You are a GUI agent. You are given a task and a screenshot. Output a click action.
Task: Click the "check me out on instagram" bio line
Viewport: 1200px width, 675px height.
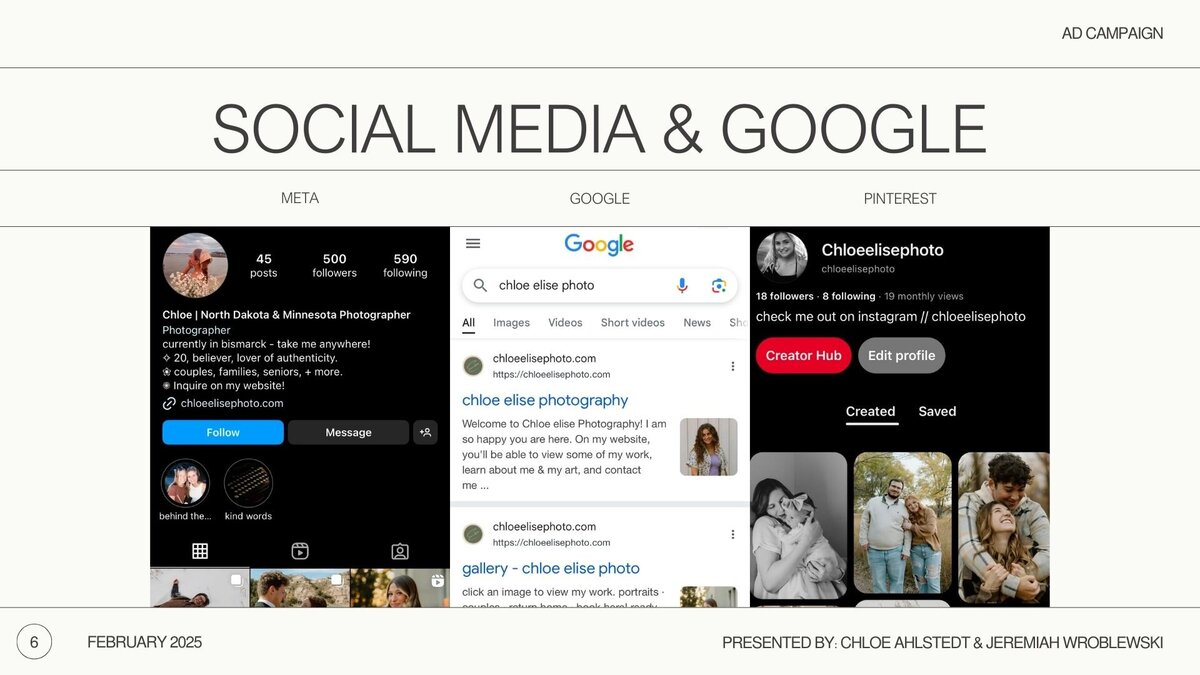(x=891, y=317)
